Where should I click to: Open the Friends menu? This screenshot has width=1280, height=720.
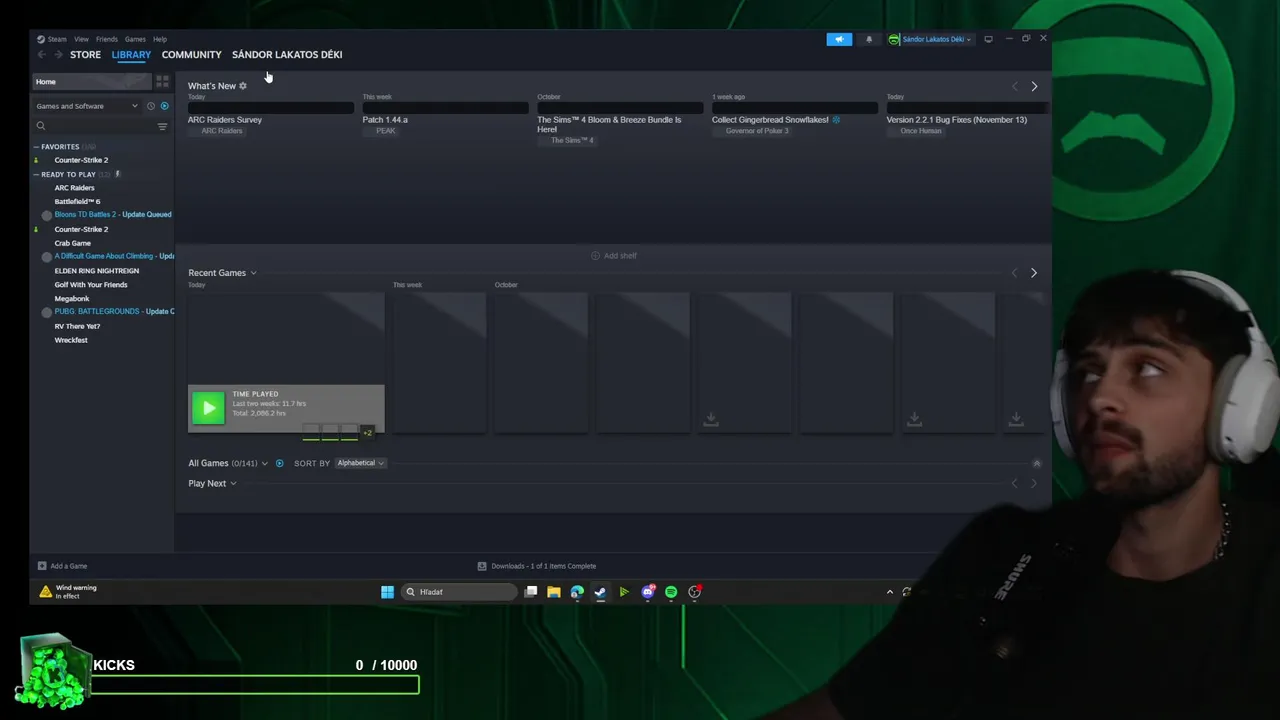[107, 39]
